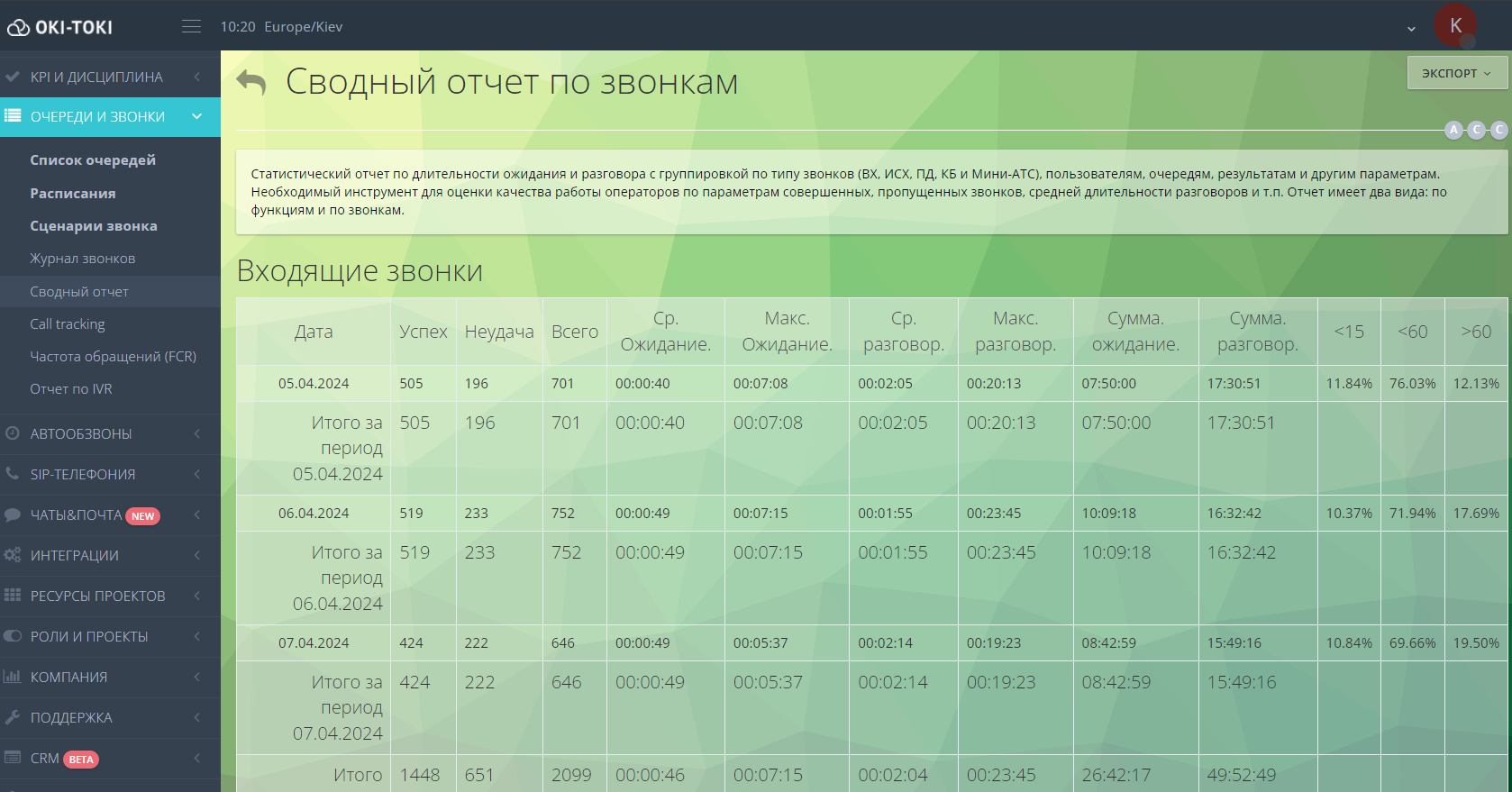This screenshot has width=1512, height=792.
Task: Expand the Поддержка section chevron
Action: 196,717
